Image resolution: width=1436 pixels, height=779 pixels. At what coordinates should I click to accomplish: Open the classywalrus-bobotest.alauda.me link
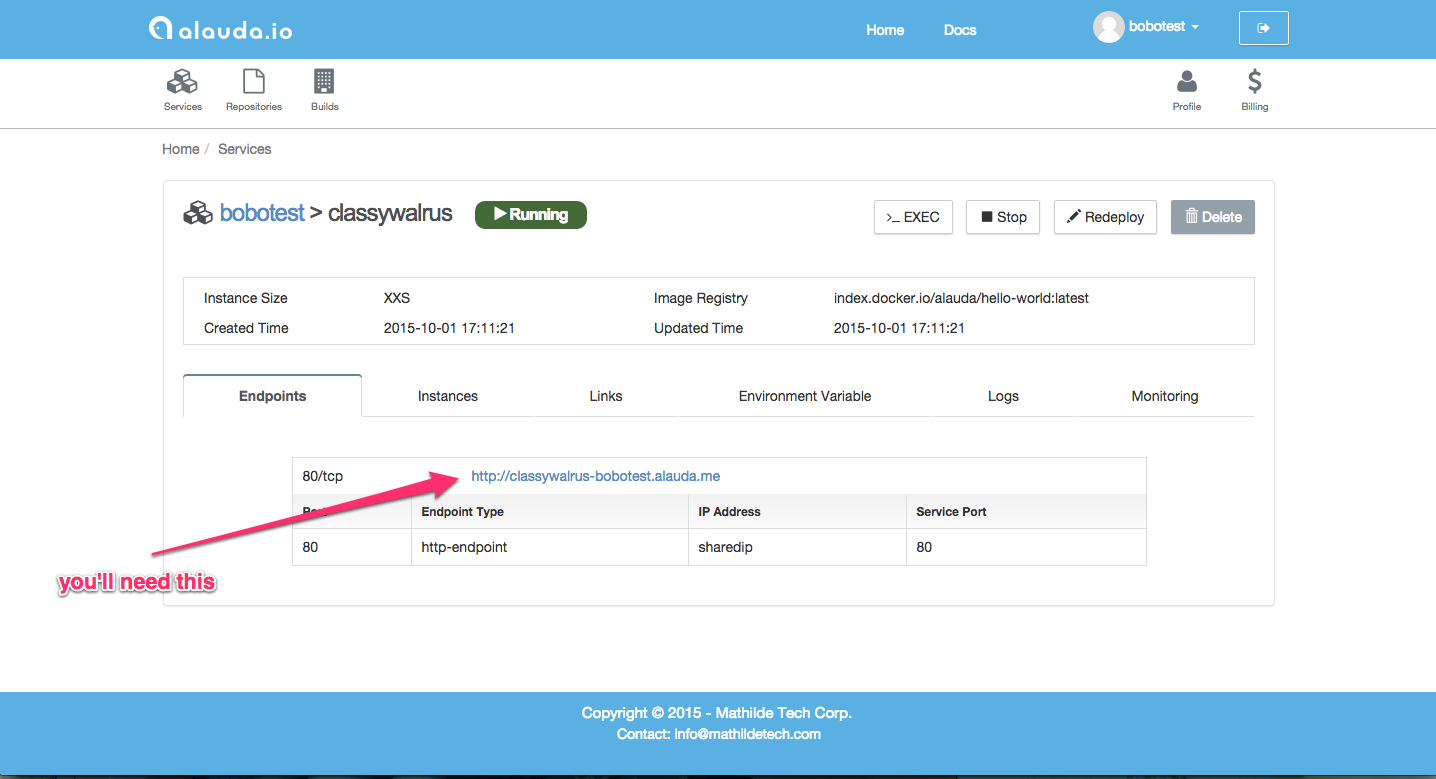(596, 476)
